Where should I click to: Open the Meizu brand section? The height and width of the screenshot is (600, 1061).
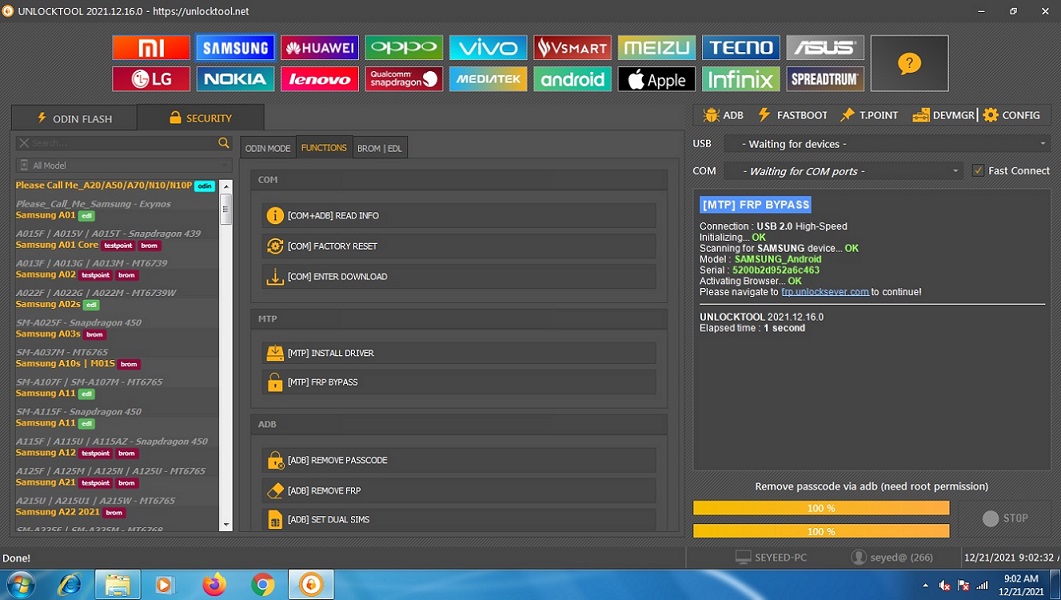click(656, 47)
